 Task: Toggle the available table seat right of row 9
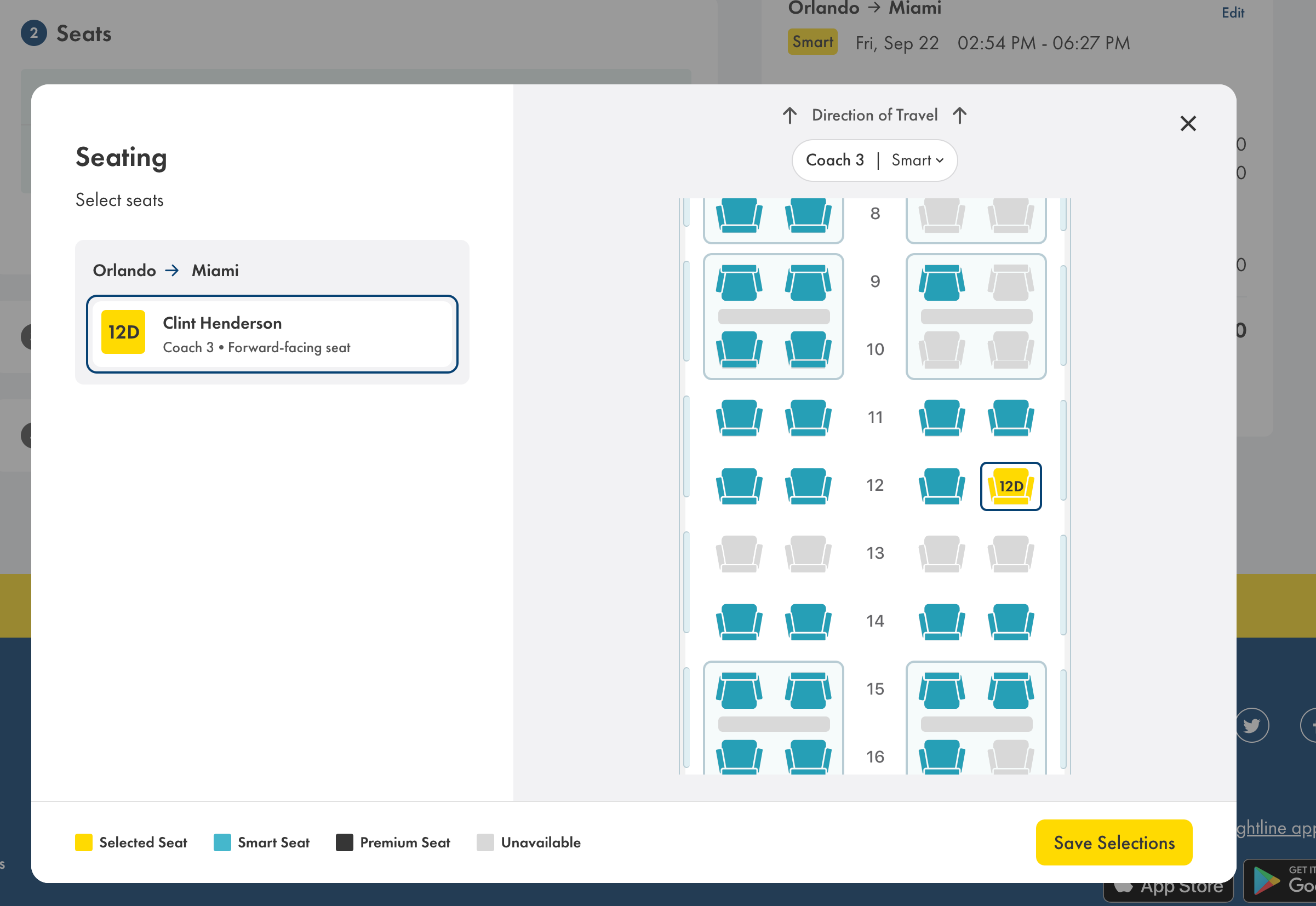click(941, 282)
